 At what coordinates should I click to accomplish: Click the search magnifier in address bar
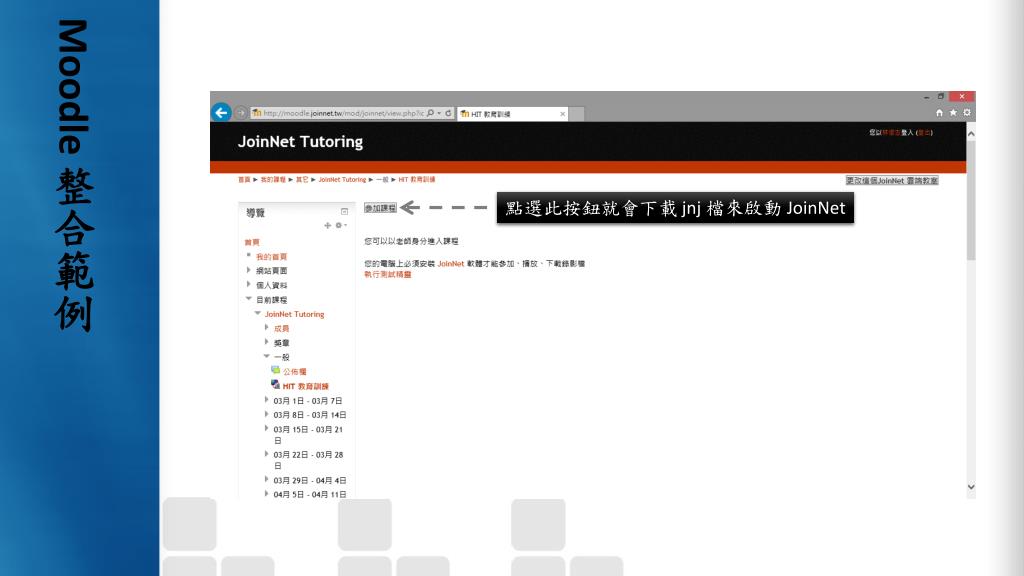430,113
